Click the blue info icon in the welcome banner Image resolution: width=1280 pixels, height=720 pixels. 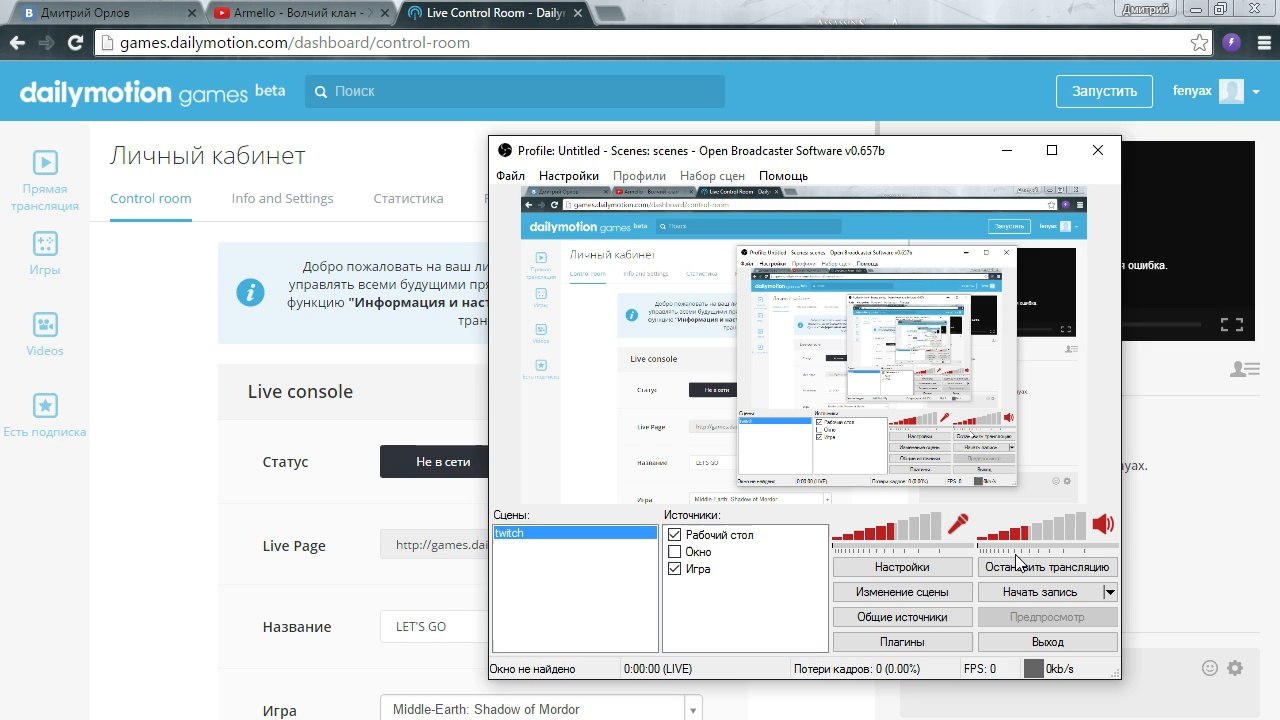pos(250,292)
